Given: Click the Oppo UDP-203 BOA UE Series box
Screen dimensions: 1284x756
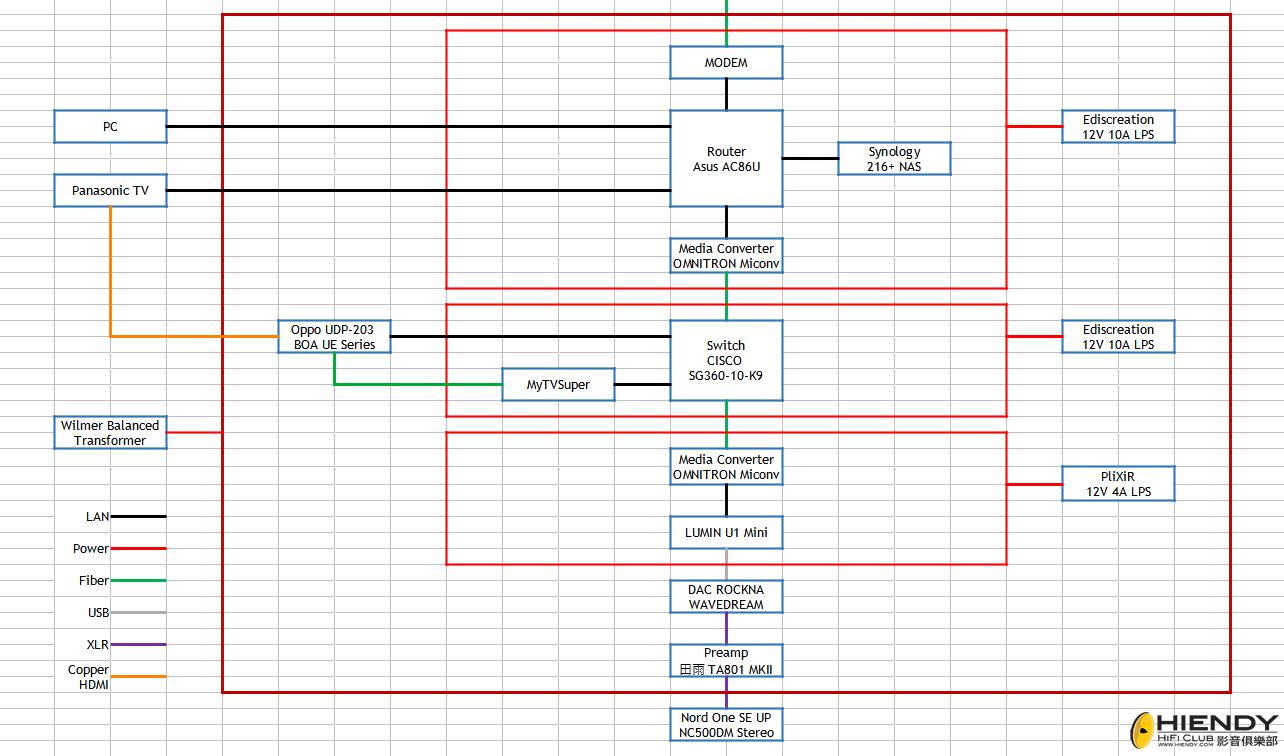Looking at the screenshot, I should 334,336.
